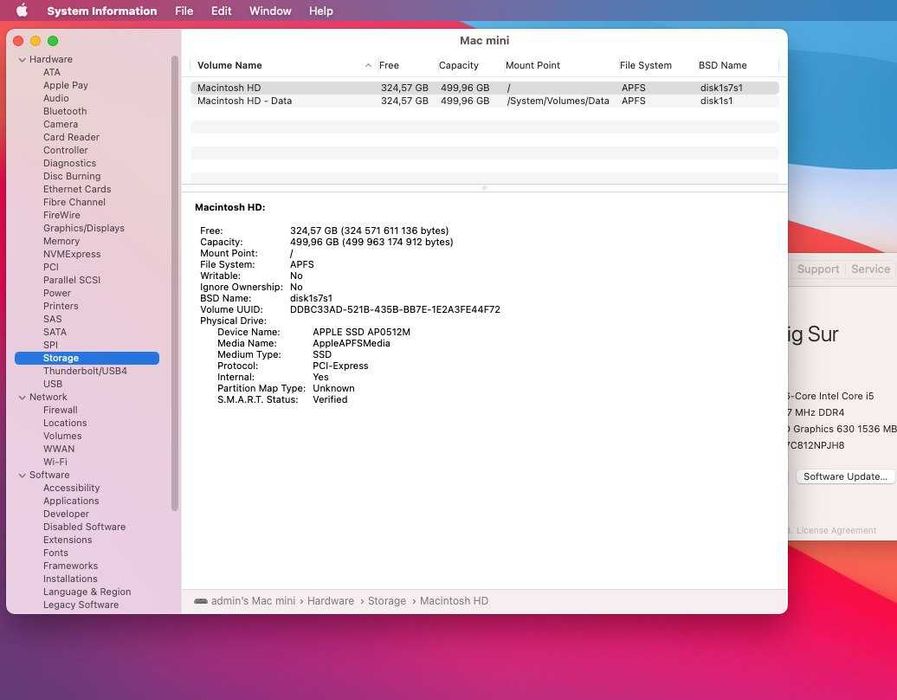Select Camera in sidebar
The height and width of the screenshot is (700, 897).
pos(60,124)
